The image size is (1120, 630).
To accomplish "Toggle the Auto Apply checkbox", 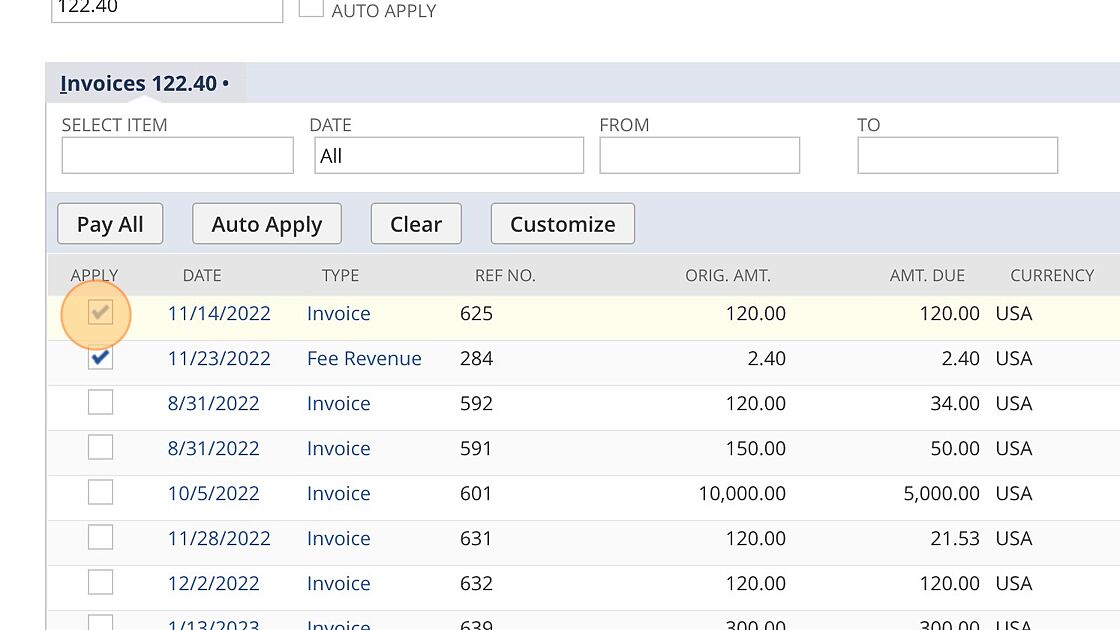I will [312, 8].
